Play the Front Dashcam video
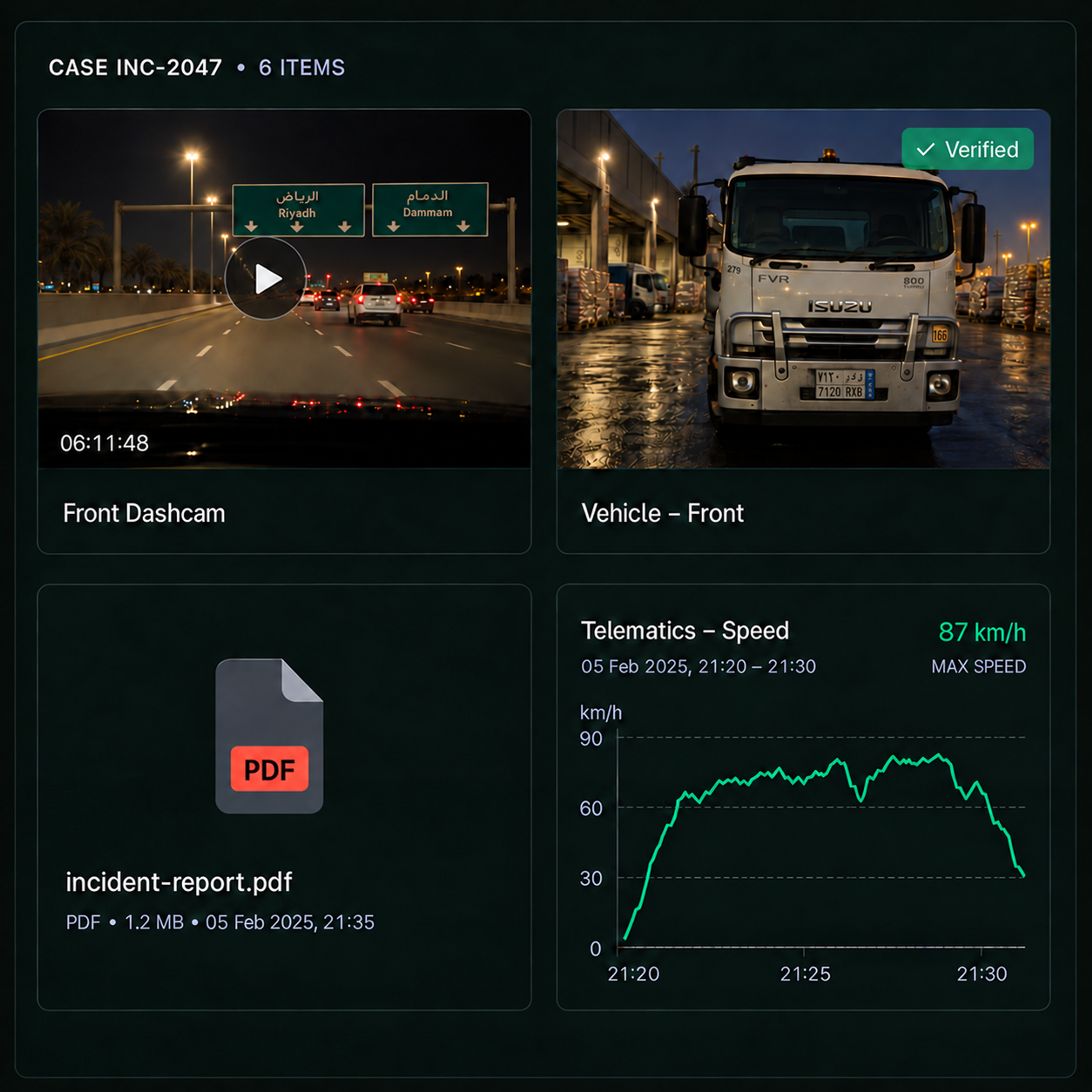1092x1092 pixels. pyautogui.click(x=266, y=279)
